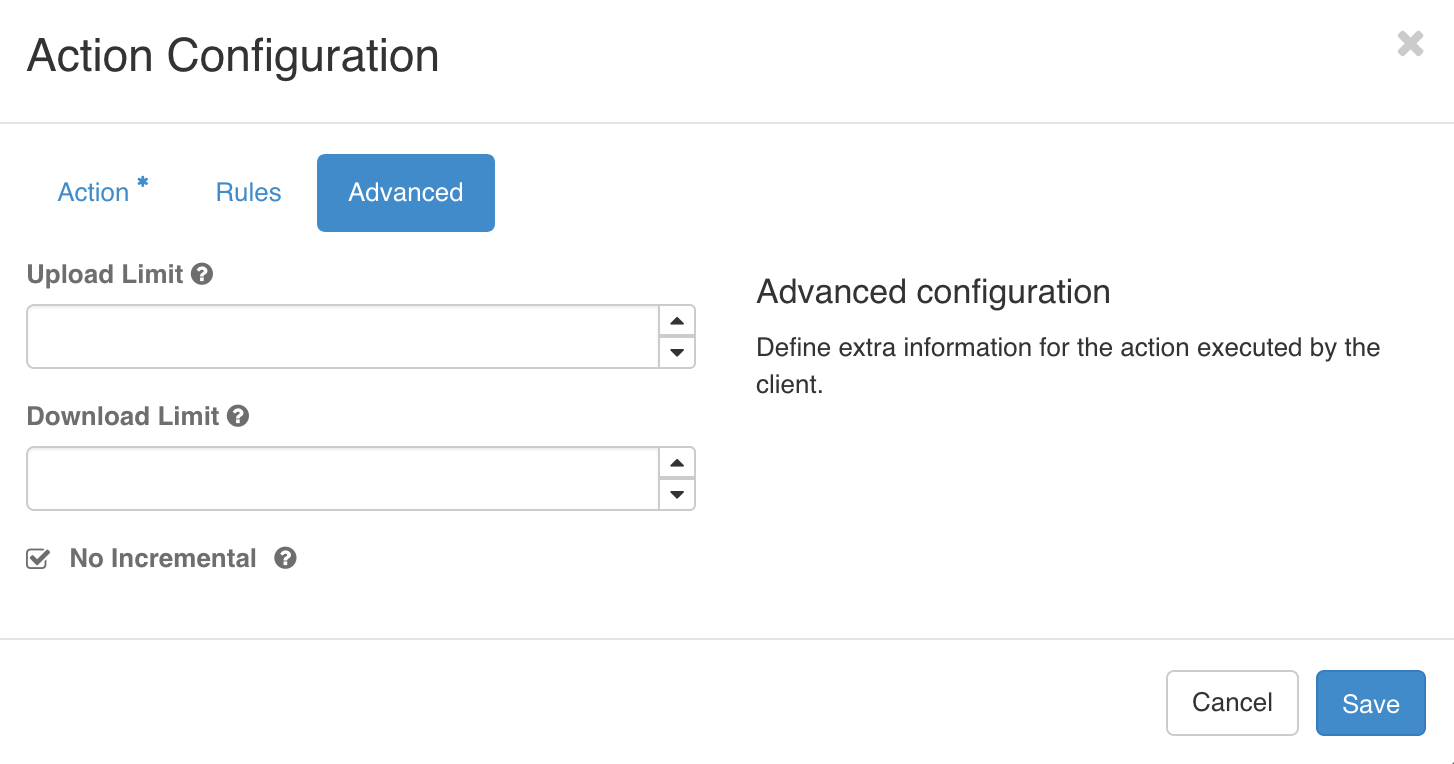The image size is (1454, 764).
Task: Increase Download Limit with up arrow
Action: point(677,464)
